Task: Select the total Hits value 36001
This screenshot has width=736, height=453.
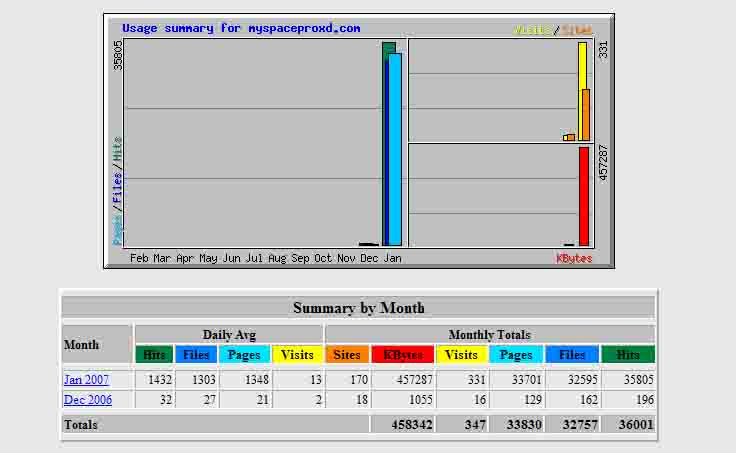Action: pyautogui.click(x=627, y=425)
